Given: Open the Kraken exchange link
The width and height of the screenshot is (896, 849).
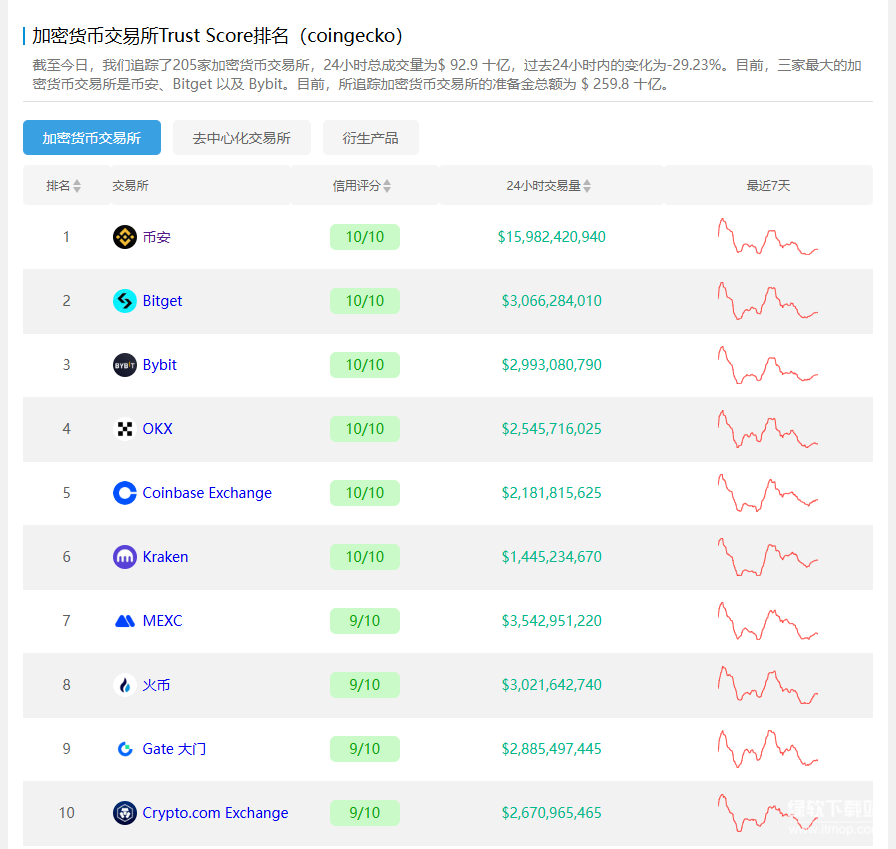Looking at the screenshot, I should click(165, 557).
